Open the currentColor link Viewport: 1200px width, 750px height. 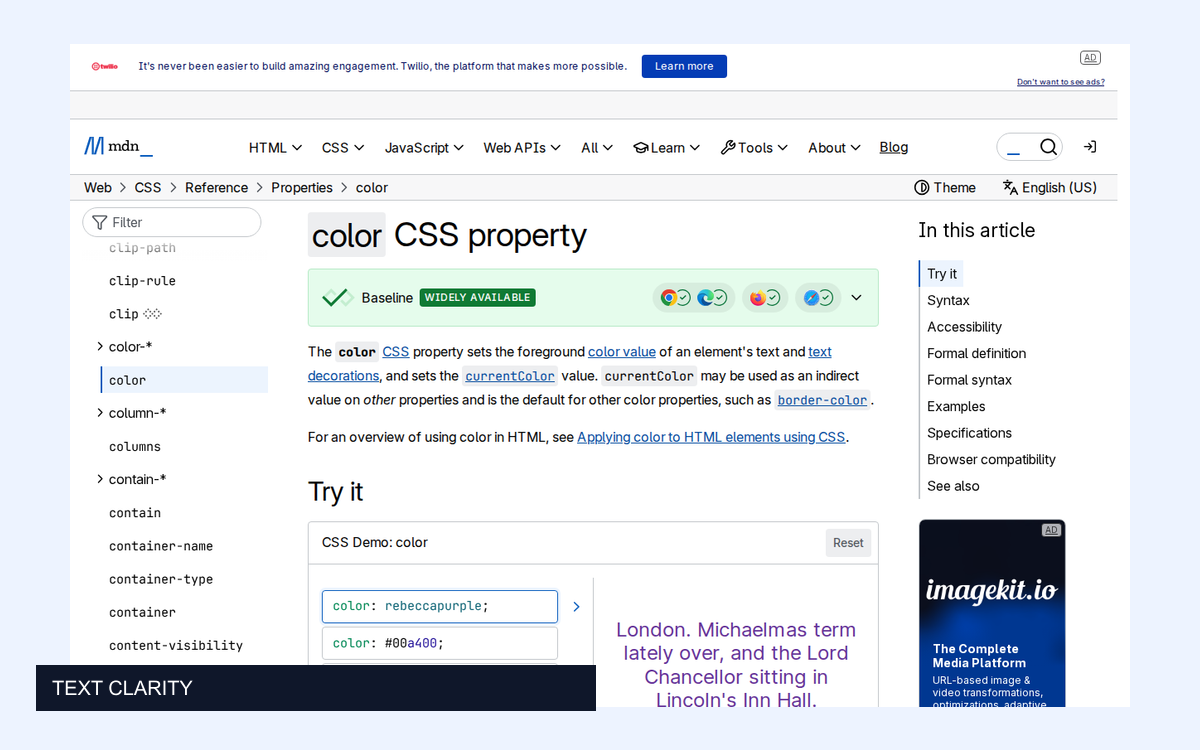click(510, 376)
